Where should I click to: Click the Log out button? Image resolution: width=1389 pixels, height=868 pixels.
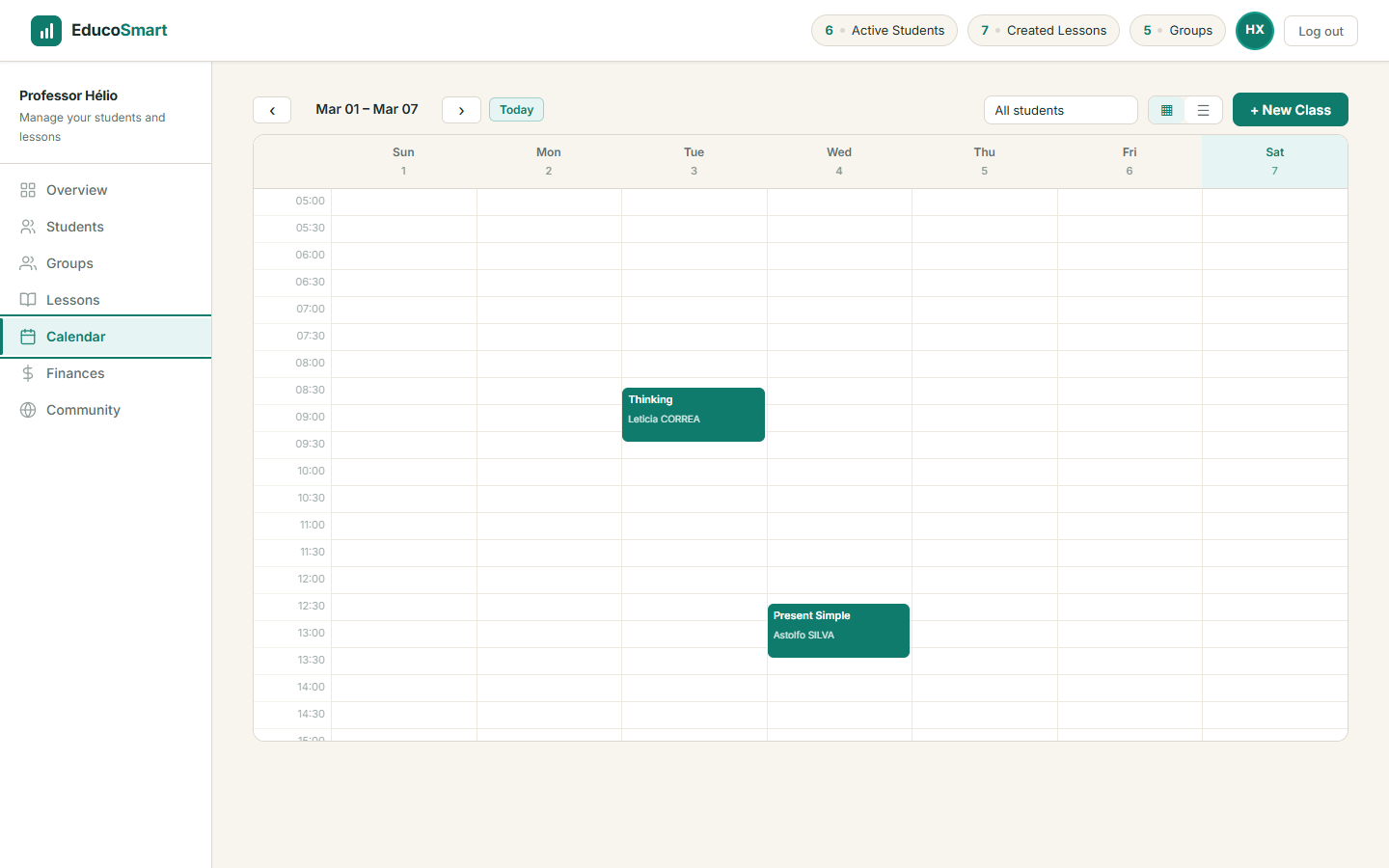click(1321, 30)
